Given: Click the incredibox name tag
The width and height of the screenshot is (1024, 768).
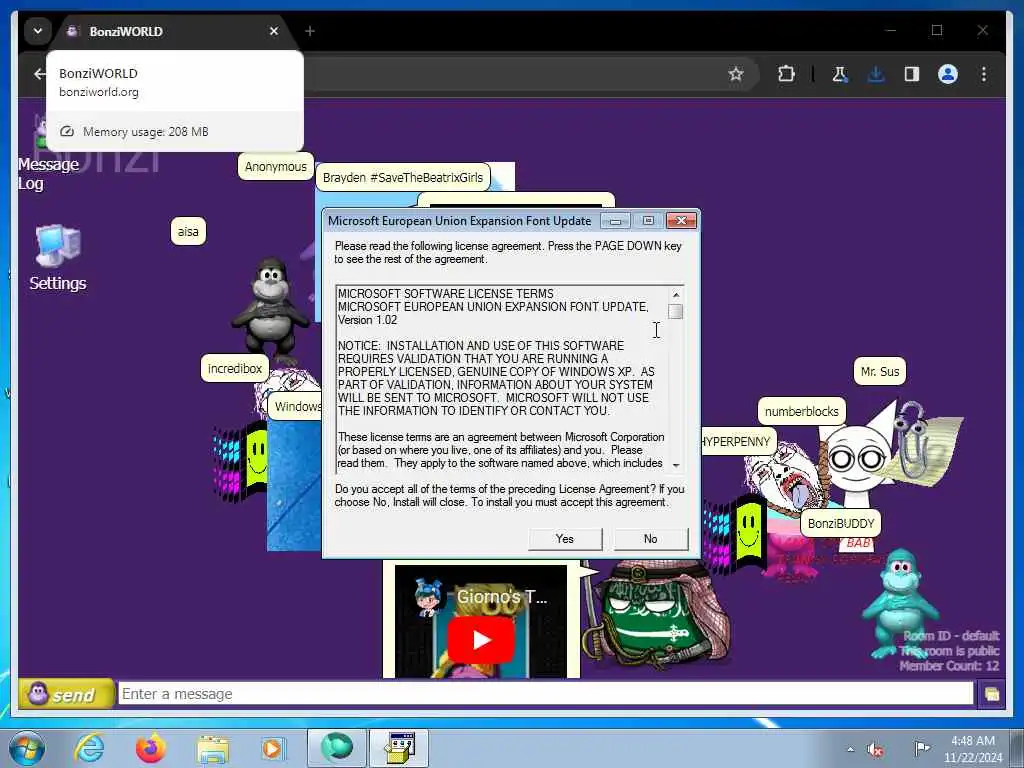Looking at the screenshot, I should tap(234, 368).
